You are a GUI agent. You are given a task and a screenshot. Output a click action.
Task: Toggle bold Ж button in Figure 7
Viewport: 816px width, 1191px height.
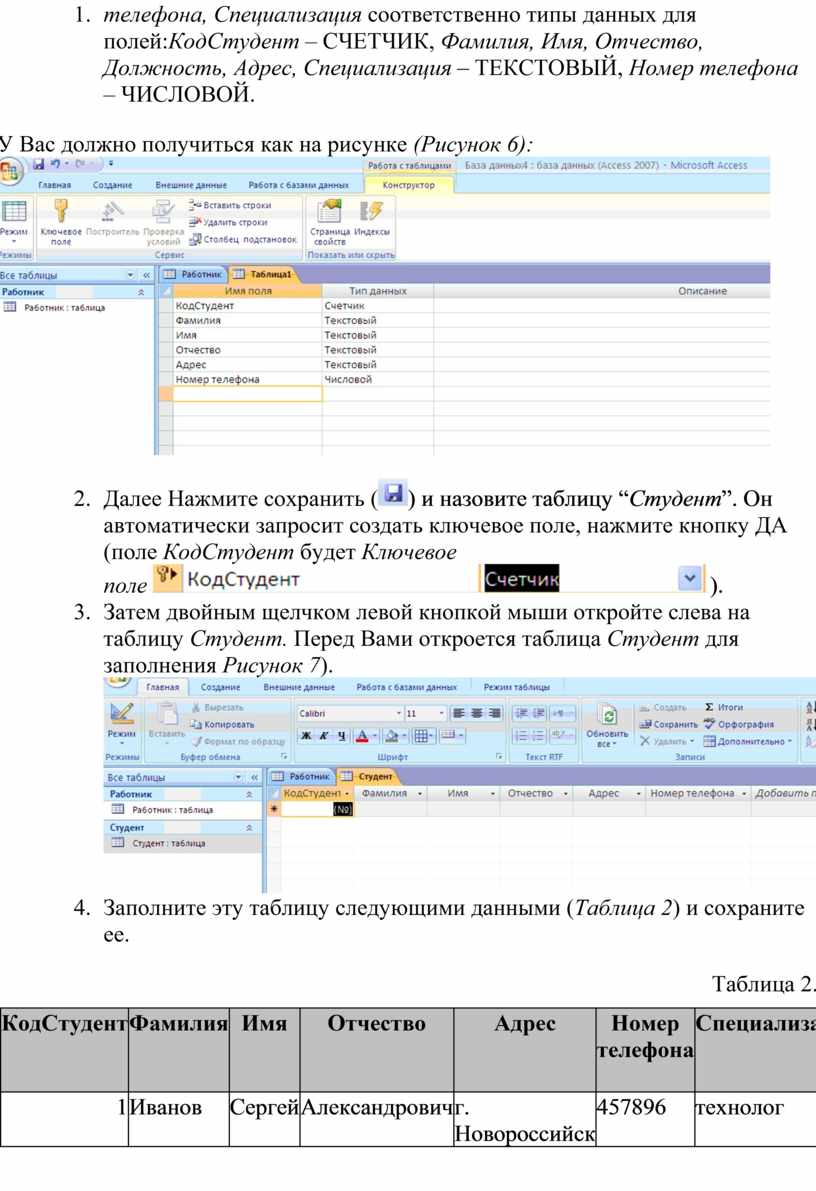click(306, 735)
